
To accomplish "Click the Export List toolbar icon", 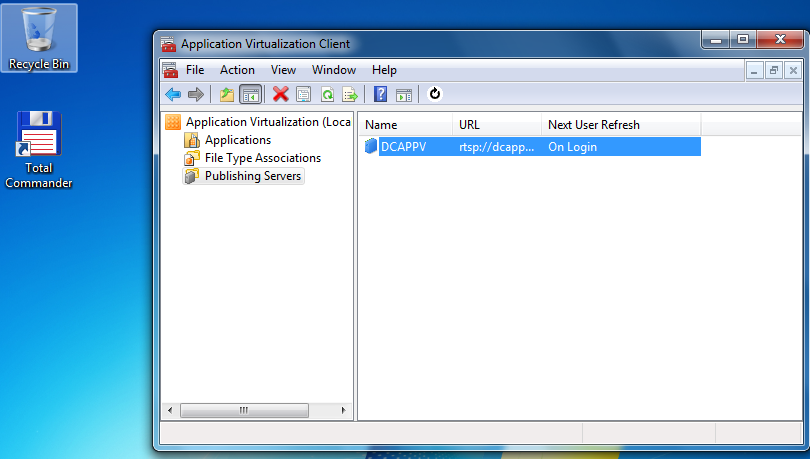I will pos(350,94).
